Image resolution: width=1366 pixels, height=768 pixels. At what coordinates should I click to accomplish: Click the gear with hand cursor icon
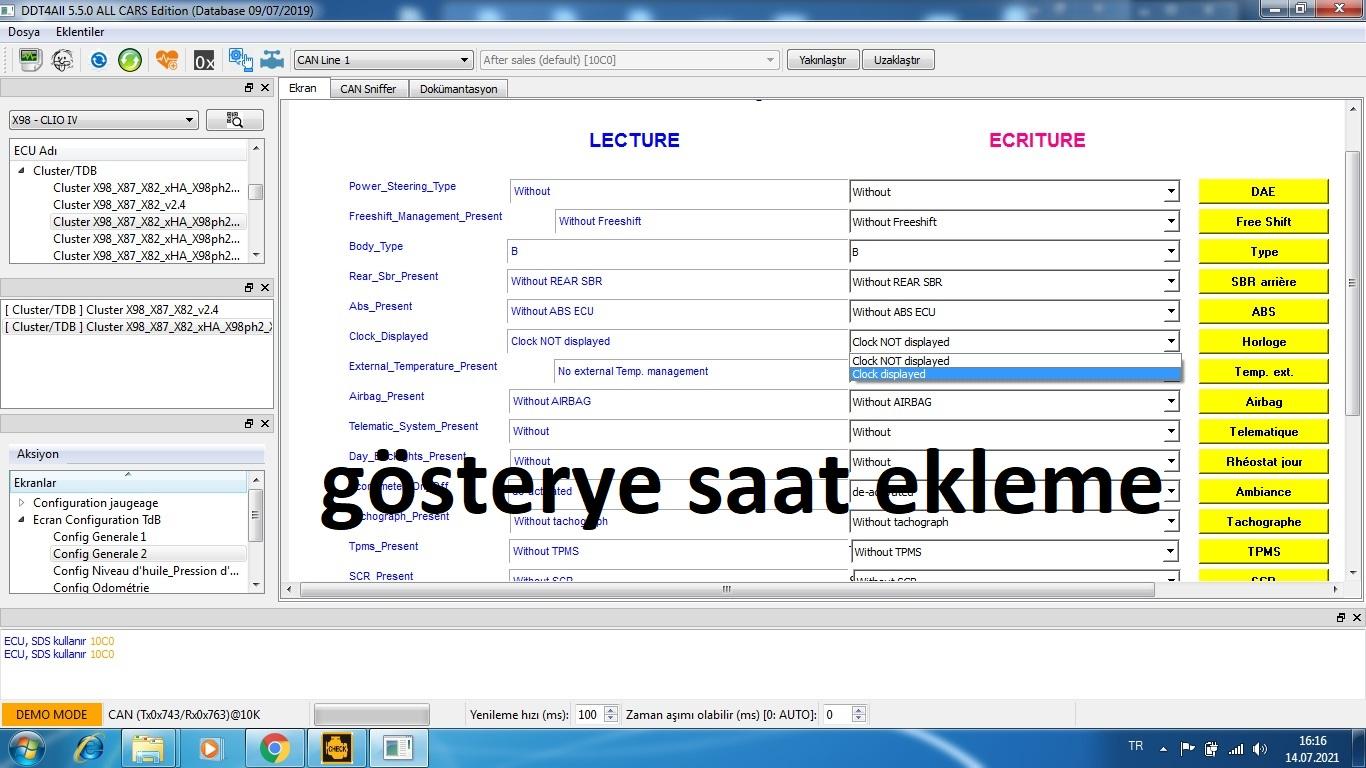240,60
